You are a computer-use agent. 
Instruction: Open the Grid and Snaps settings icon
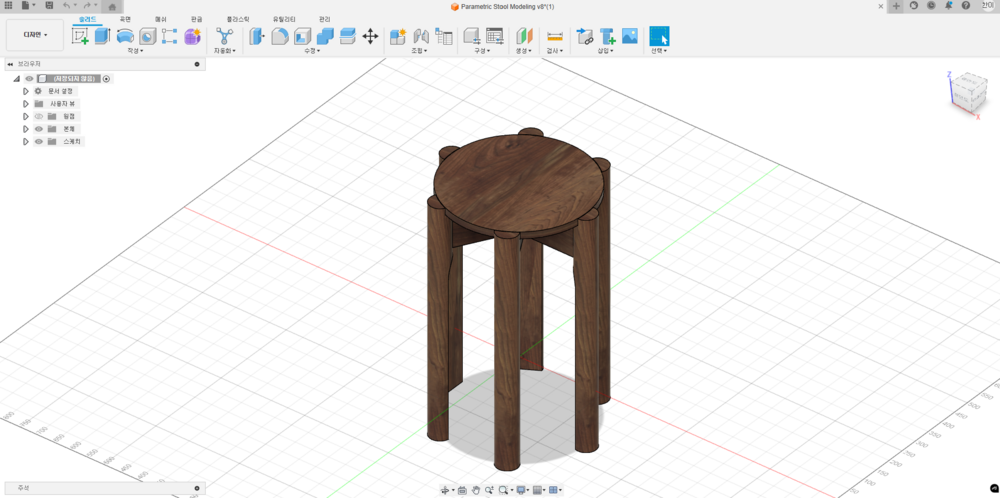point(539,490)
